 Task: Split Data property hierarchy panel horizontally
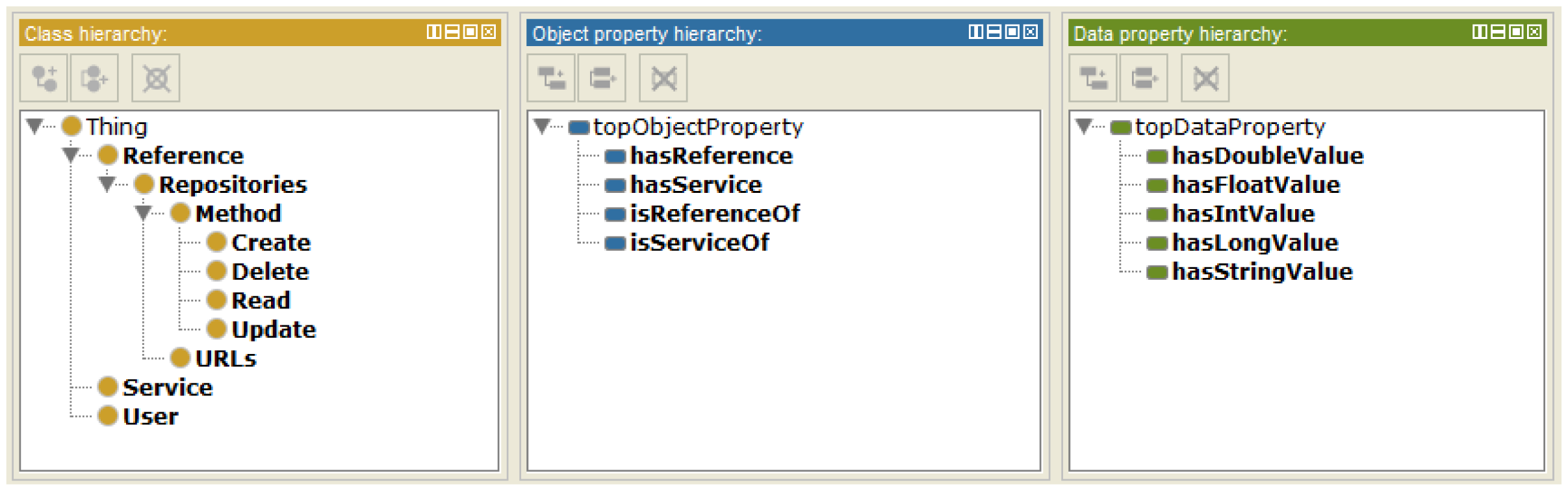click(1498, 32)
